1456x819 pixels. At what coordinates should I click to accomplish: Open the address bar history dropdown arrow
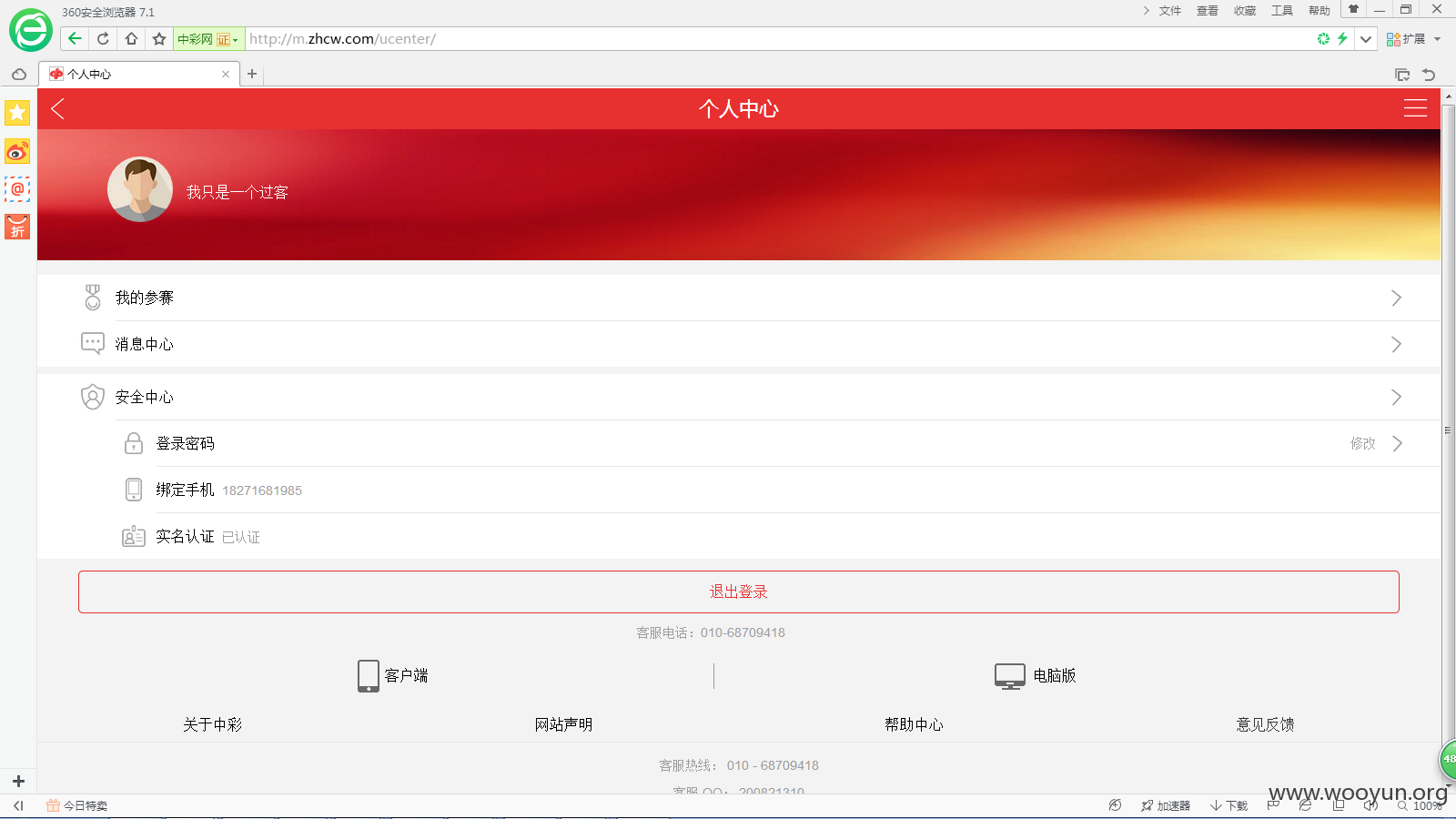click(1365, 39)
